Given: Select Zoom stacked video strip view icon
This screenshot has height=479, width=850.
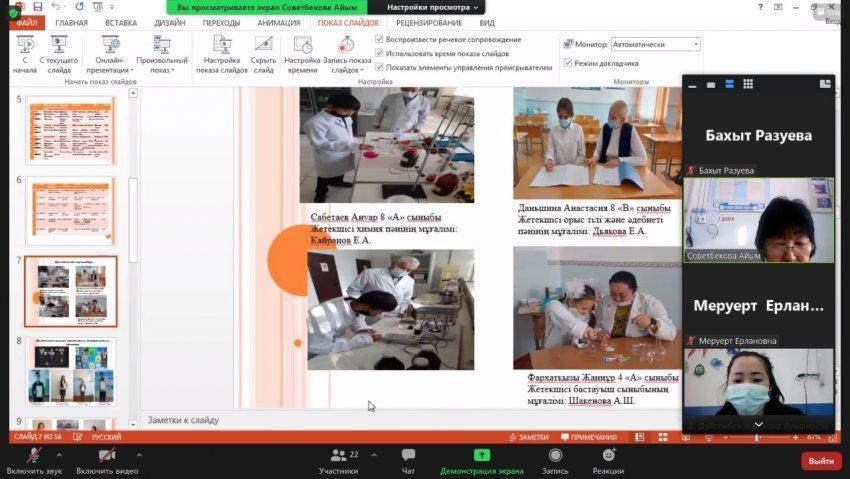Looking at the screenshot, I should 729,85.
